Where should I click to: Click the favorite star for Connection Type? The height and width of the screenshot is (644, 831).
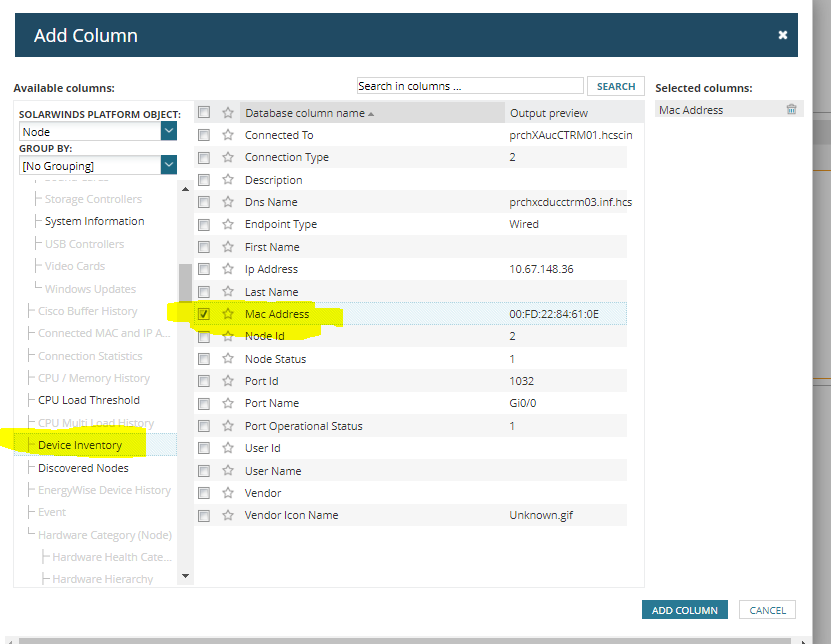point(228,157)
